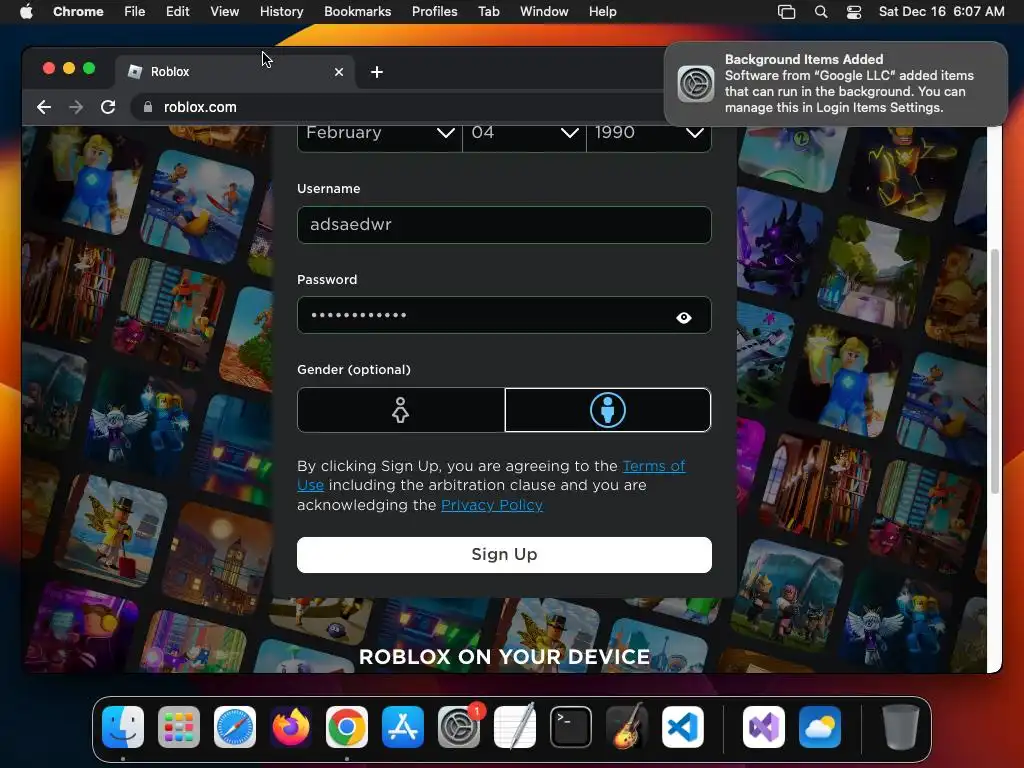Viewport: 1024px width, 768px height.
Task: Launch Visual Studio Code from the dock
Action: point(682,727)
